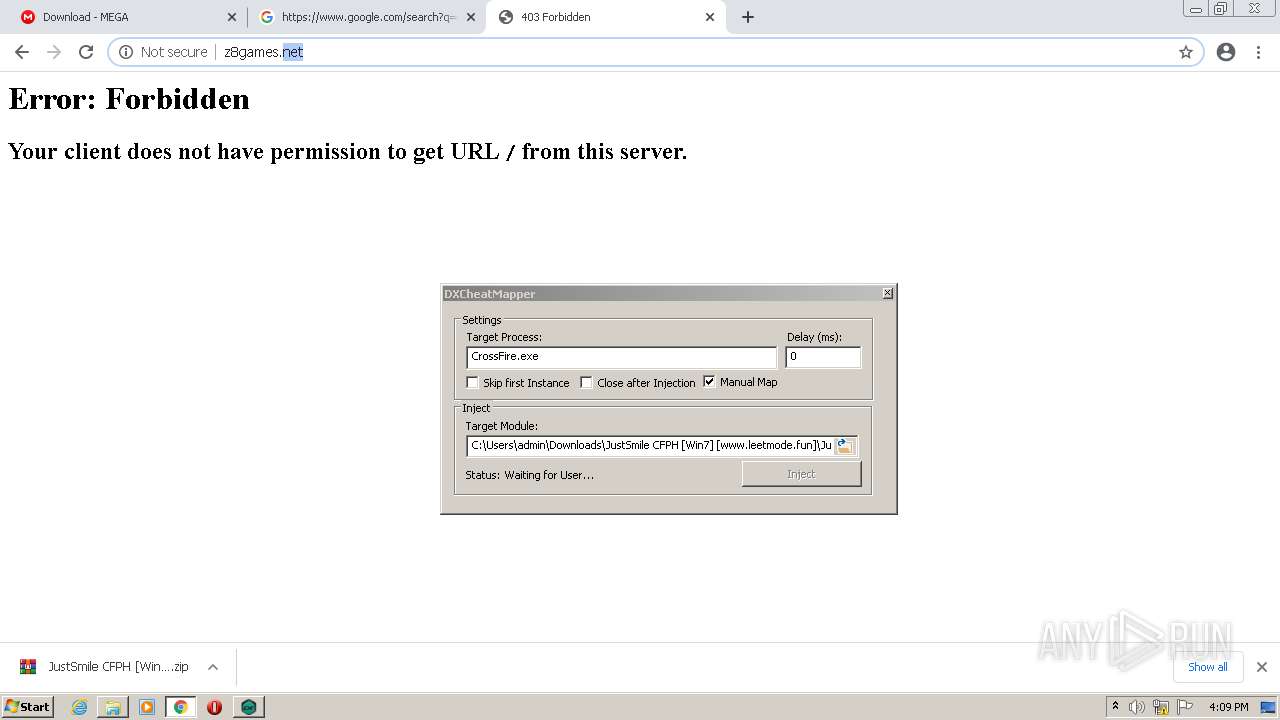Open Chrome's three-dot menu
Viewport: 1280px width, 720px height.
click(x=1258, y=52)
